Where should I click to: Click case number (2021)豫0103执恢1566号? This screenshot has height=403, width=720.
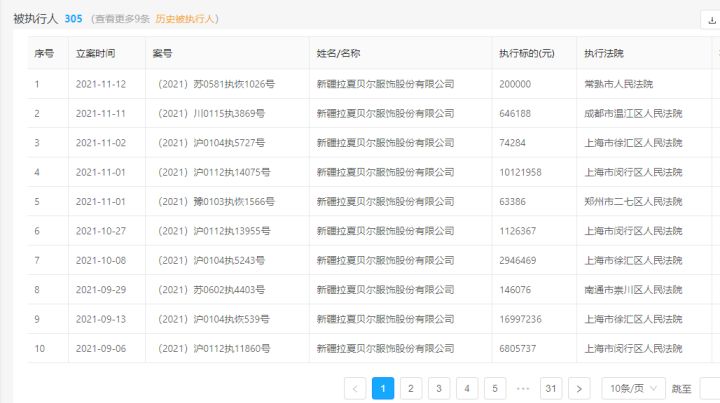point(216,202)
